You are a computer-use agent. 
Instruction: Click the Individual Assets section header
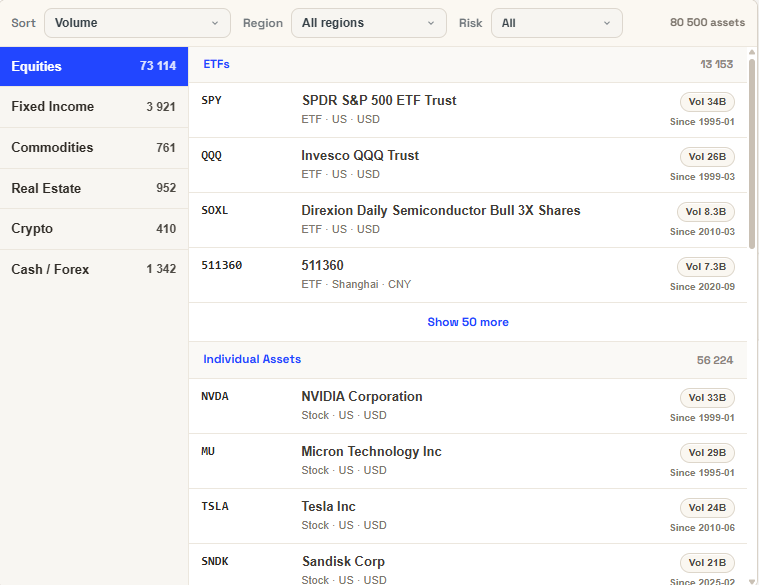tap(468, 360)
